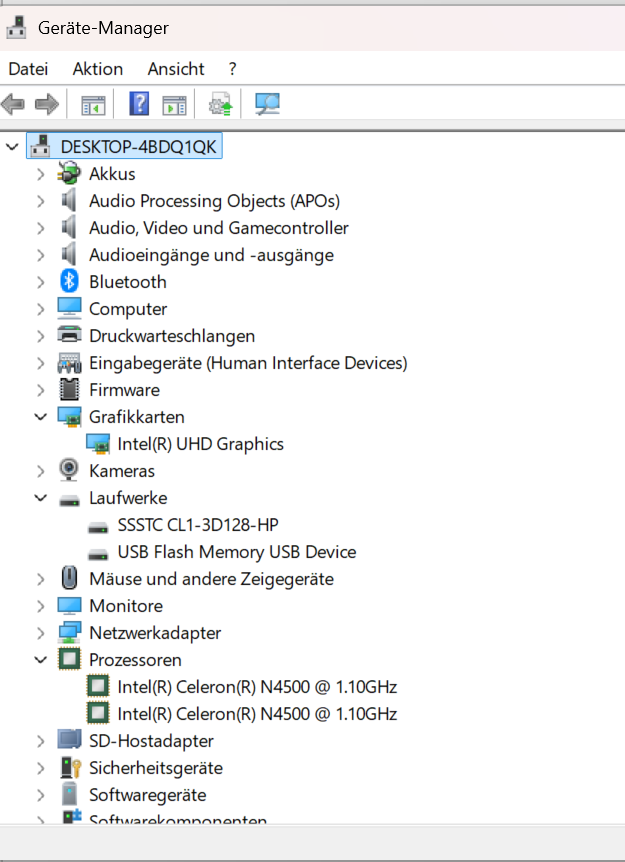Click the Forward arrow toolbar icon
625x862 pixels.
pyautogui.click(x=47, y=103)
